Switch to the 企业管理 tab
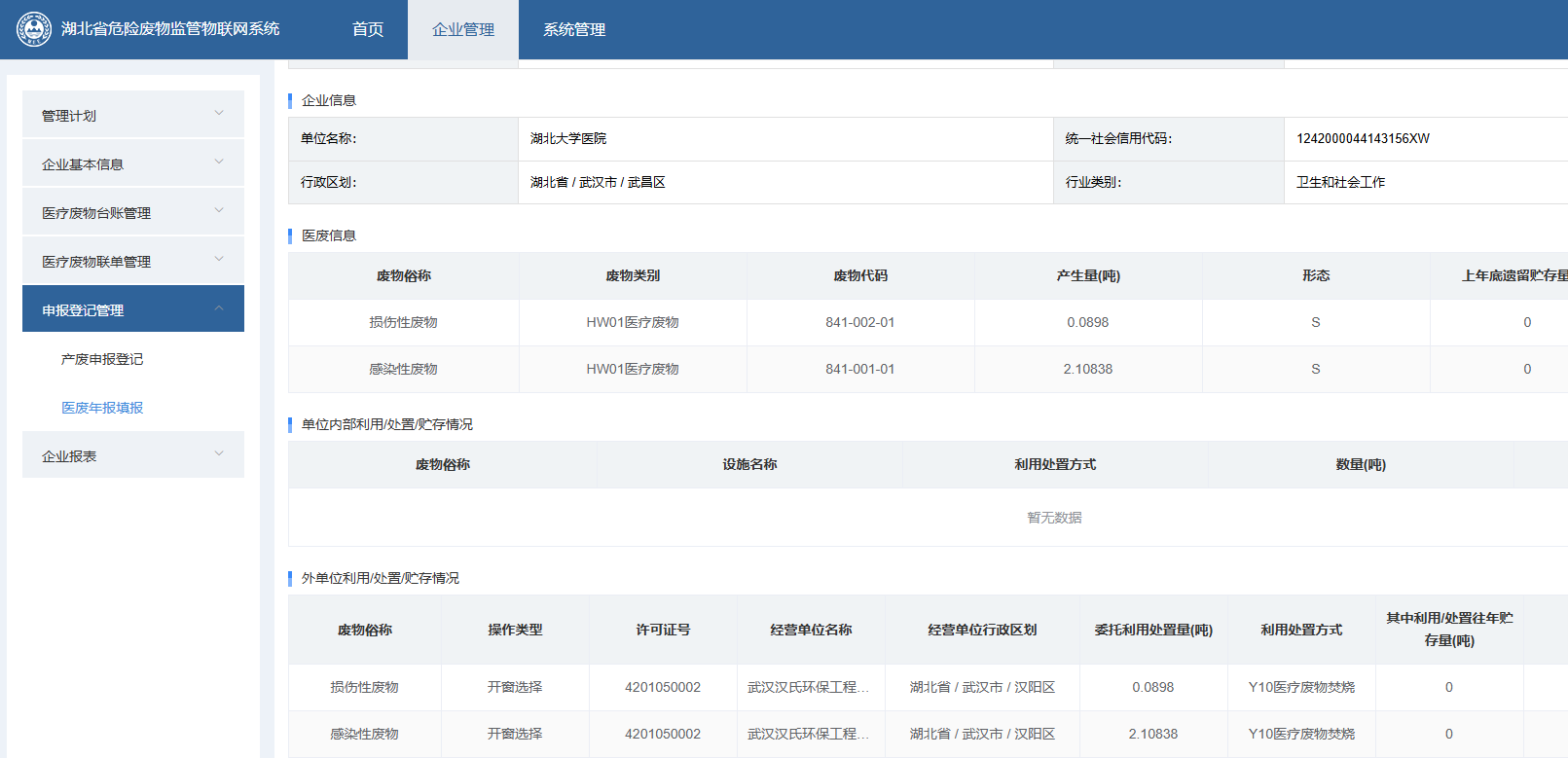This screenshot has height=758, width=1568. [463, 29]
